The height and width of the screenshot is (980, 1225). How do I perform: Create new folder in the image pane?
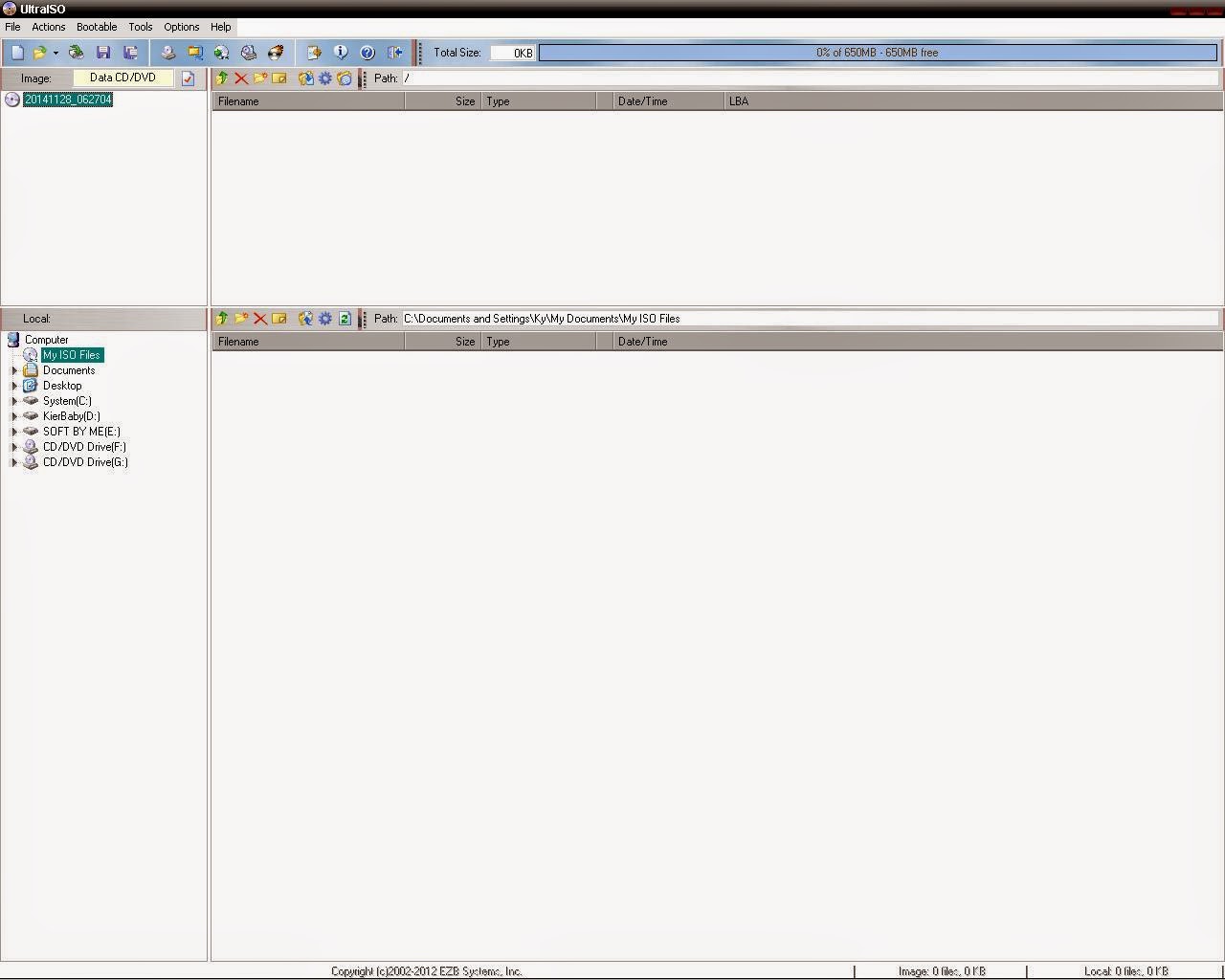pyautogui.click(x=260, y=78)
